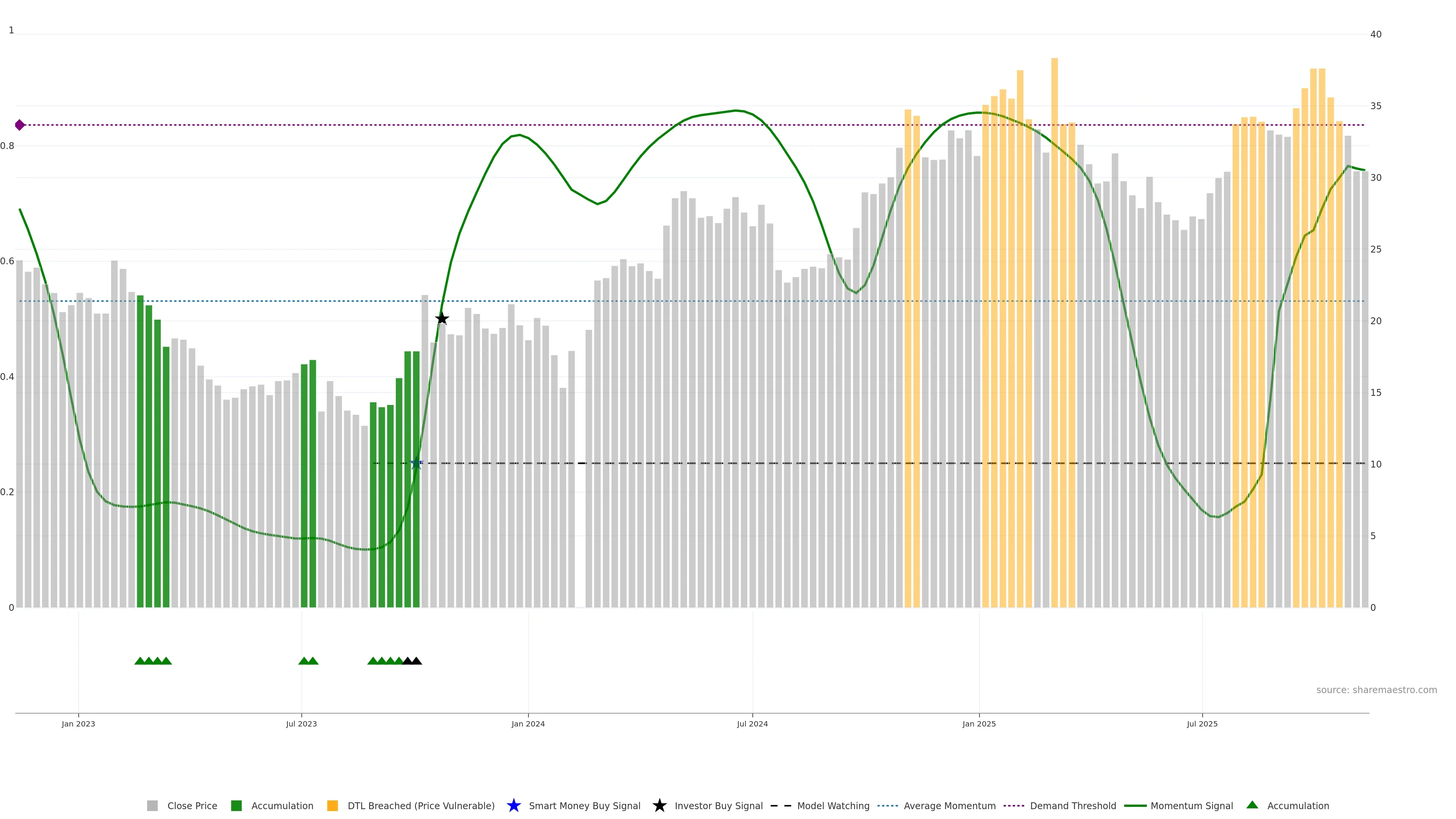Click the Jan 2024 axis label
Image resolution: width=1456 pixels, height=819 pixels.
[x=528, y=723]
